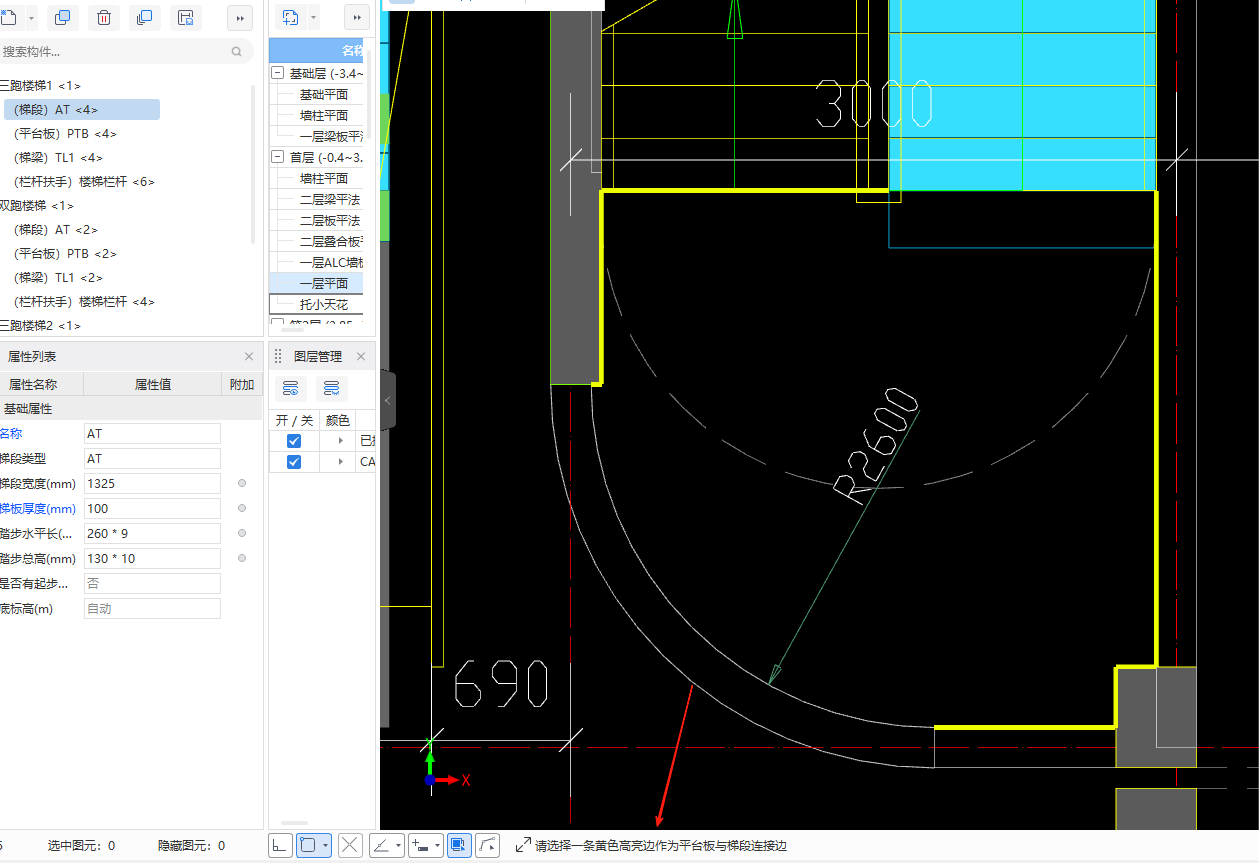This screenshot has width=1259, height=863.
Task: Uncheck the first layer row 开/关 checkbox
Action: [294, 441]
